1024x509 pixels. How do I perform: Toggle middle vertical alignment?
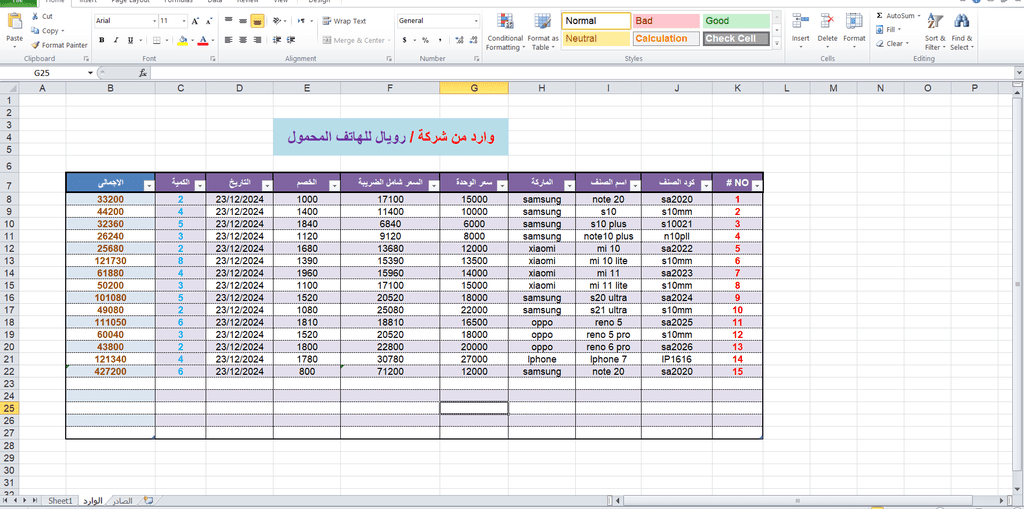pos(243,21)
